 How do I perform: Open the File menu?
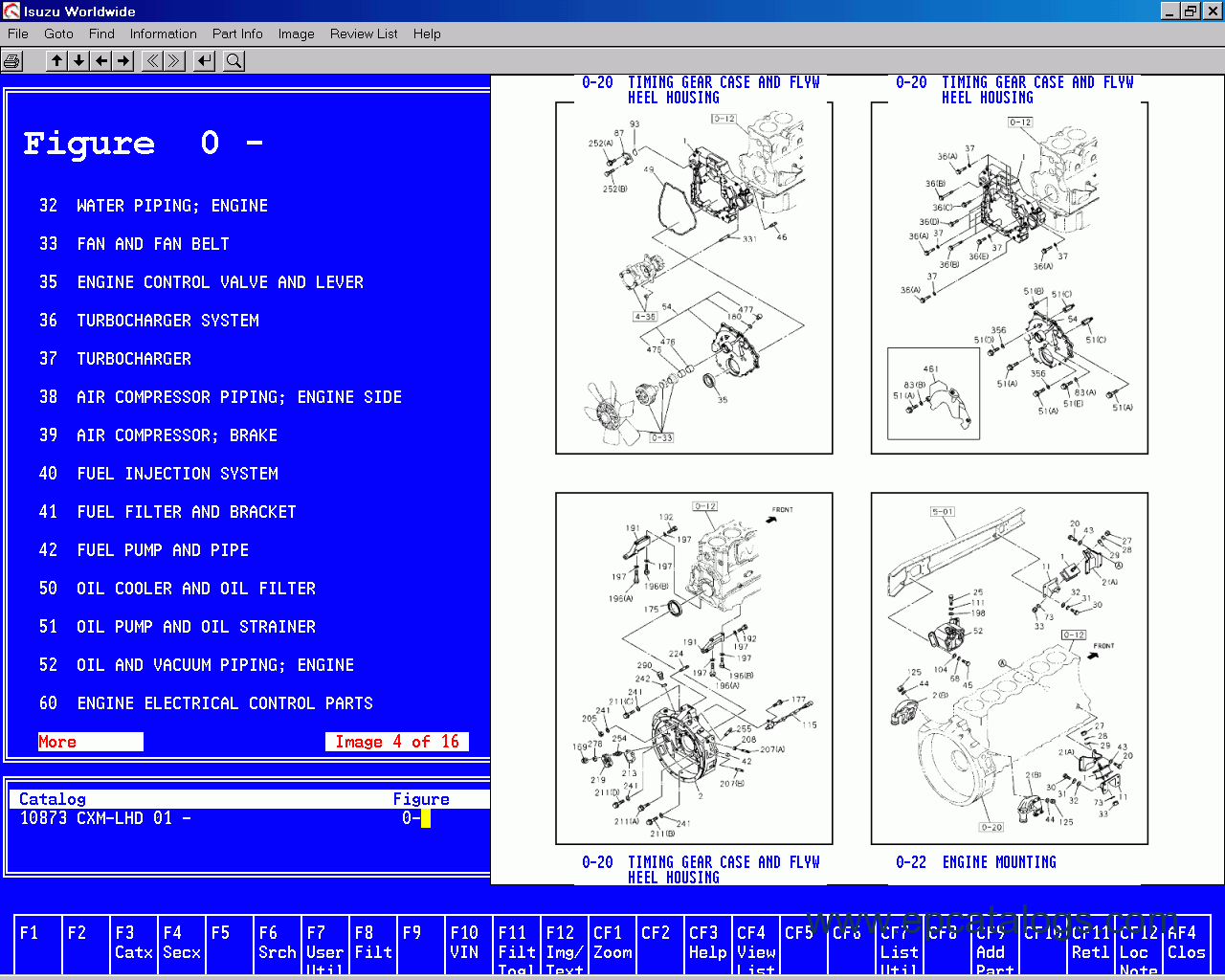pos(18,33)
